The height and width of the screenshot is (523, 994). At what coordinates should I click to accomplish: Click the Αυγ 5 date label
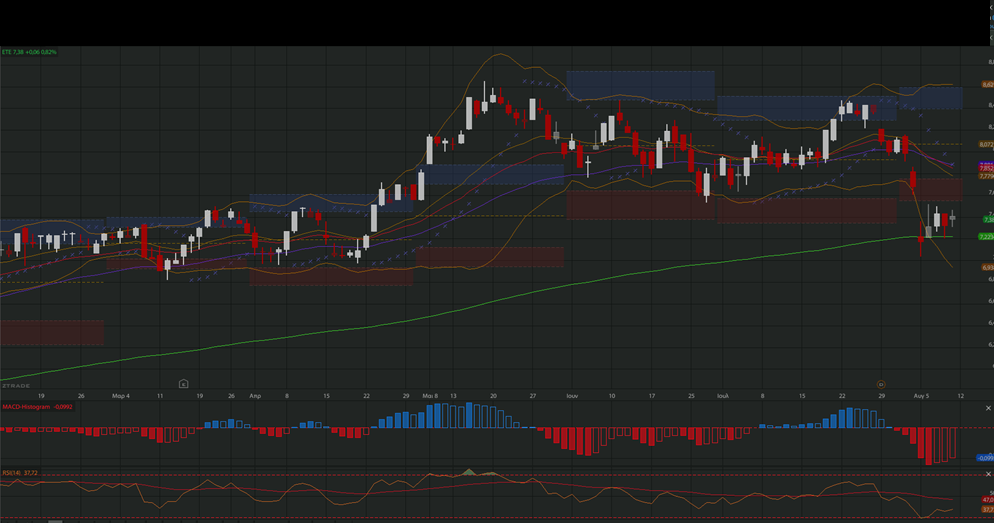click(x=921, y=396)
